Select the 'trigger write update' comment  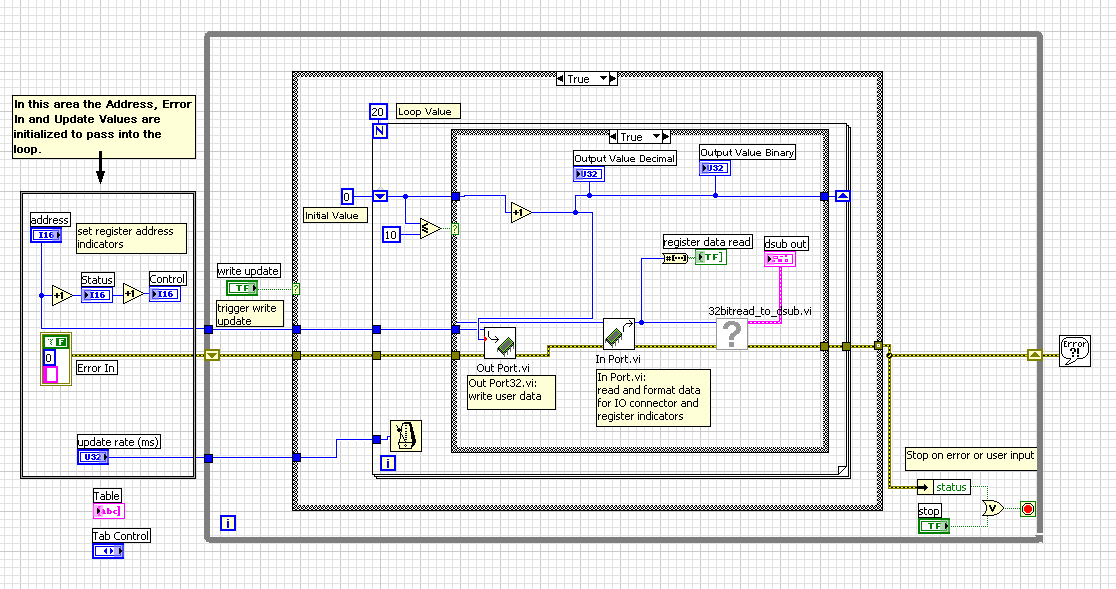pos(251,314)
